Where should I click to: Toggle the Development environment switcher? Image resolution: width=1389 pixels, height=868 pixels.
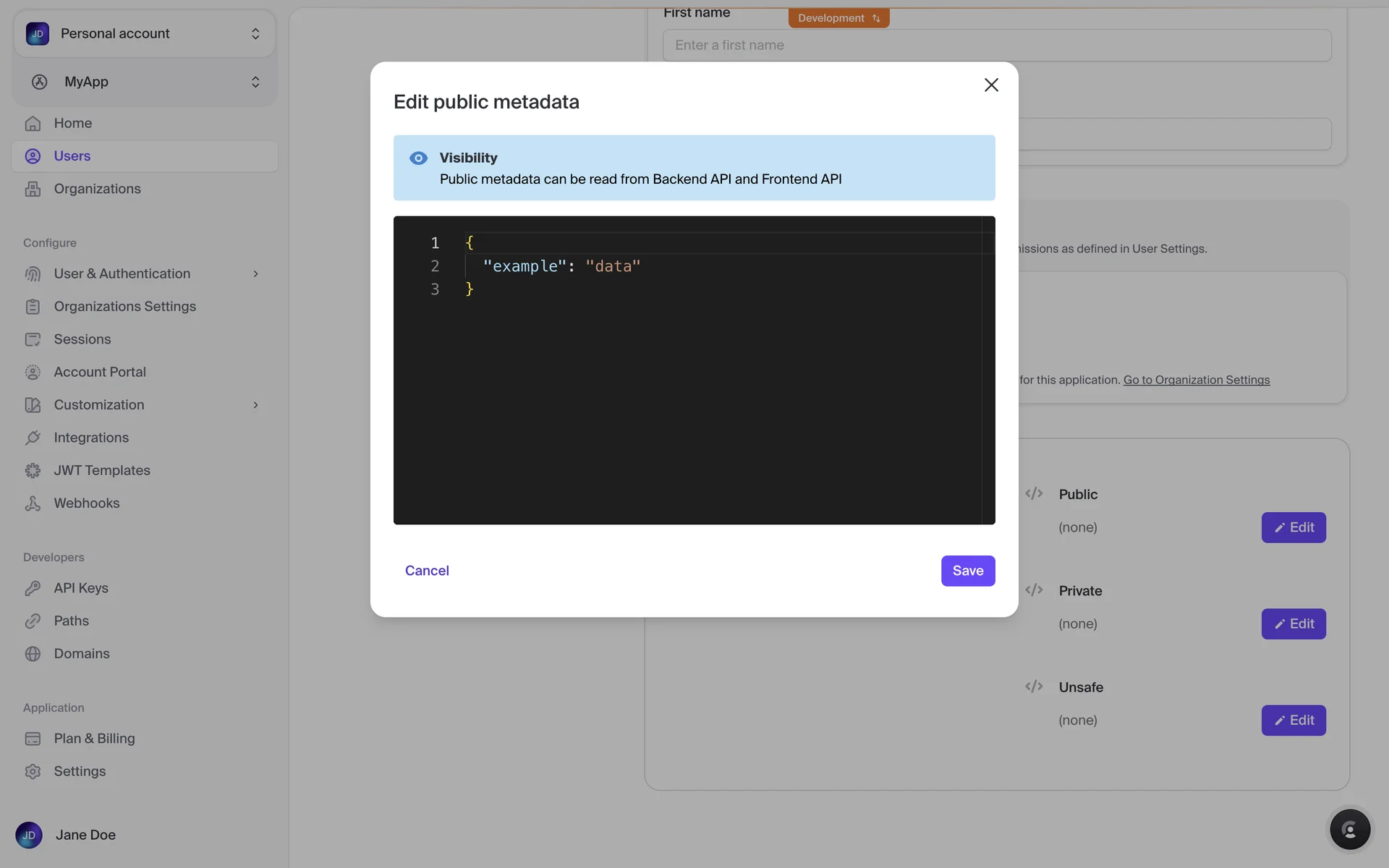(x=838, y=18)
